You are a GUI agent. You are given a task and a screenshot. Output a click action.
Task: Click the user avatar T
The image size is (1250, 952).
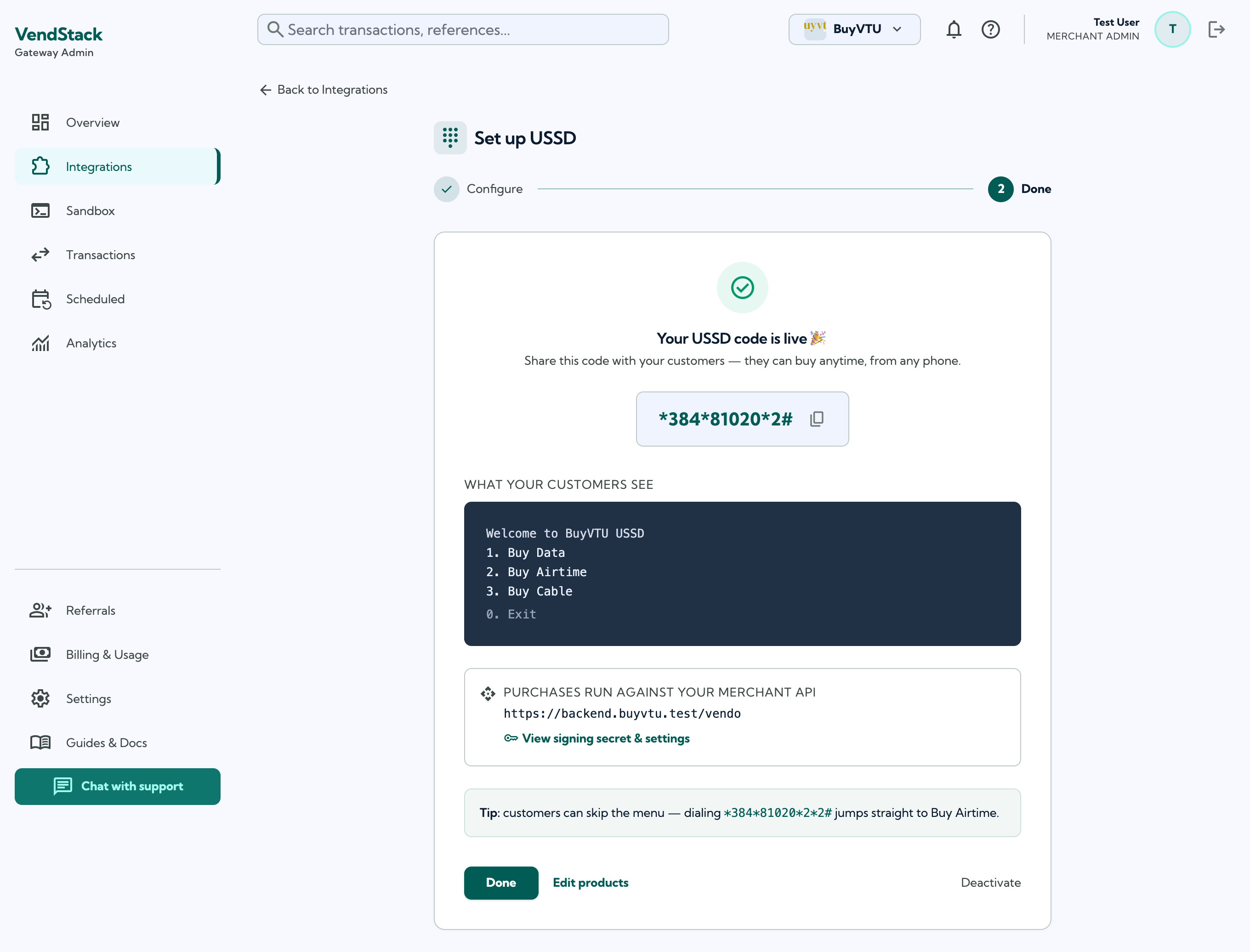[1172, 29]
